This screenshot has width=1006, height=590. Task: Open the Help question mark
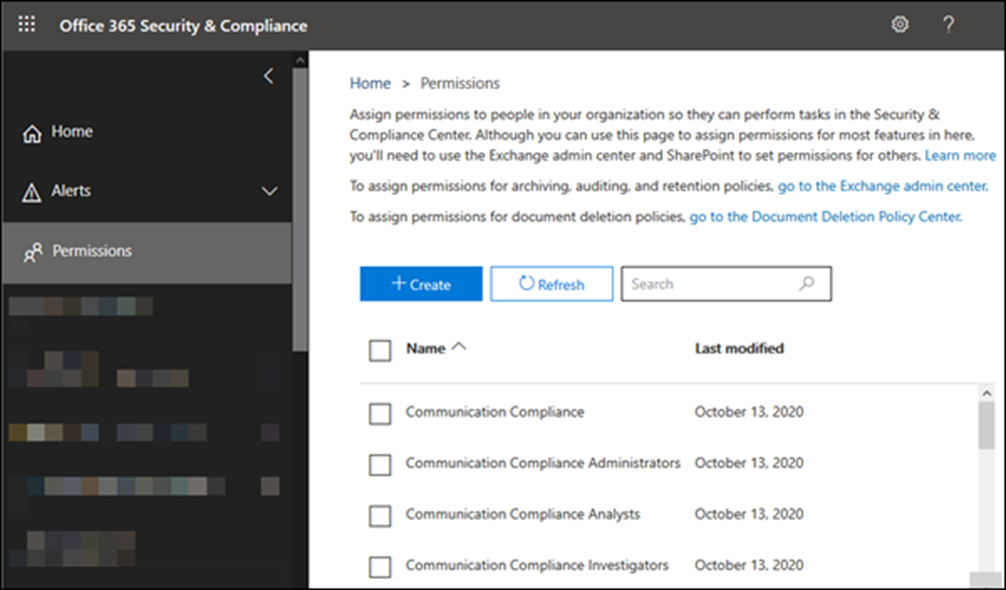[948, 23]
